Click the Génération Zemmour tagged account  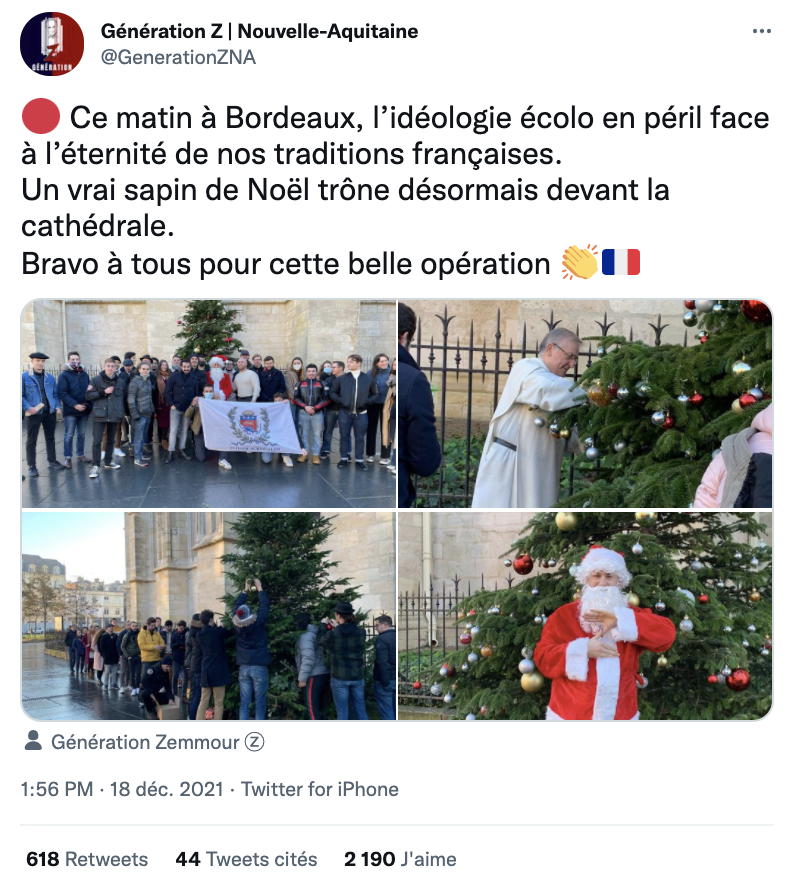[145, 742]
